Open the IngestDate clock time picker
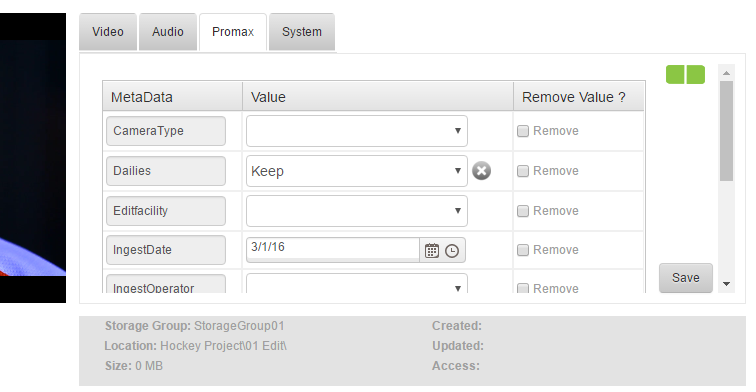Viewport: 756px width, 392px height. [452, 251]
